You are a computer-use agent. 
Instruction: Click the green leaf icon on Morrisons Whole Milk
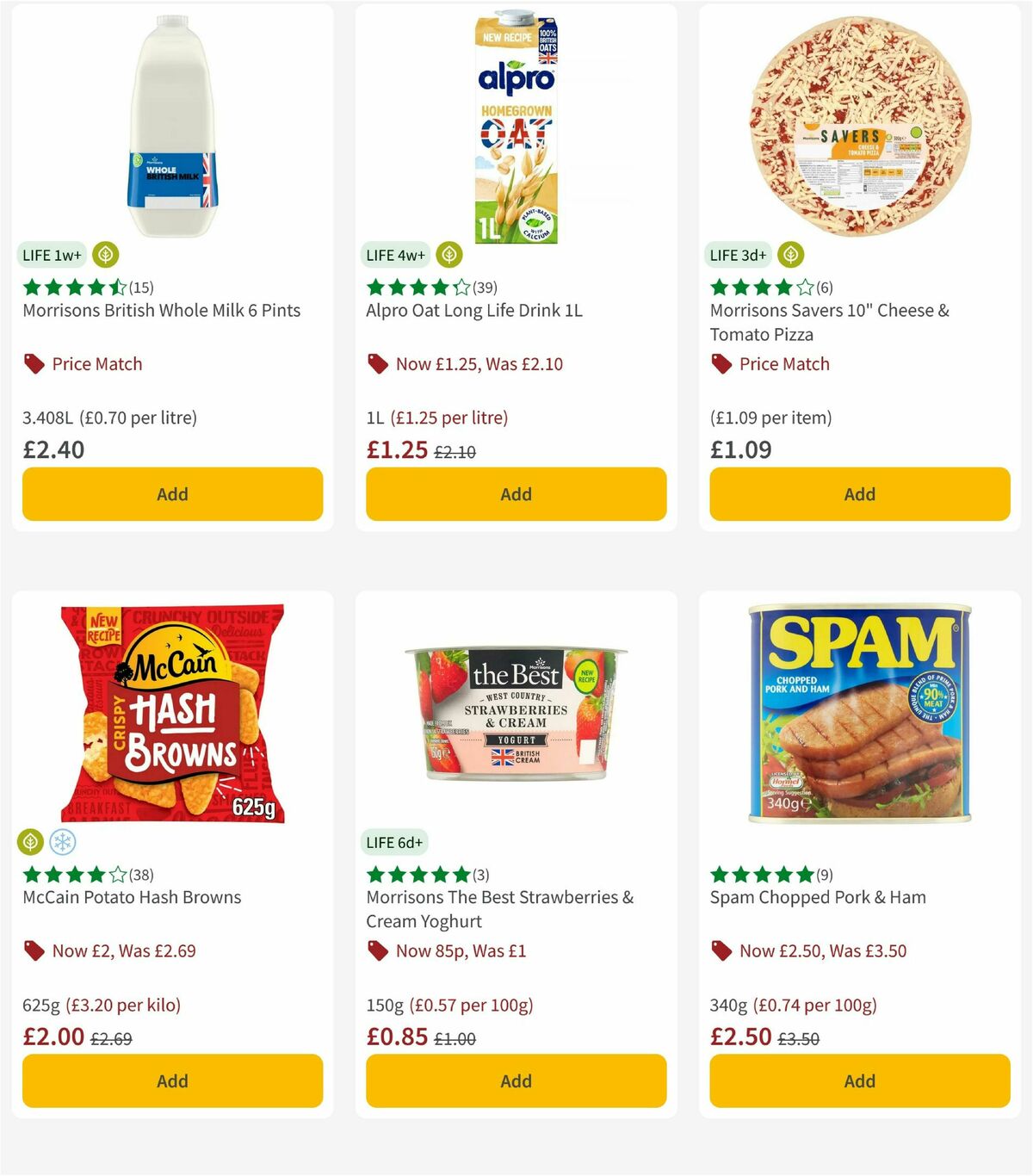click(x=106, y=255)
